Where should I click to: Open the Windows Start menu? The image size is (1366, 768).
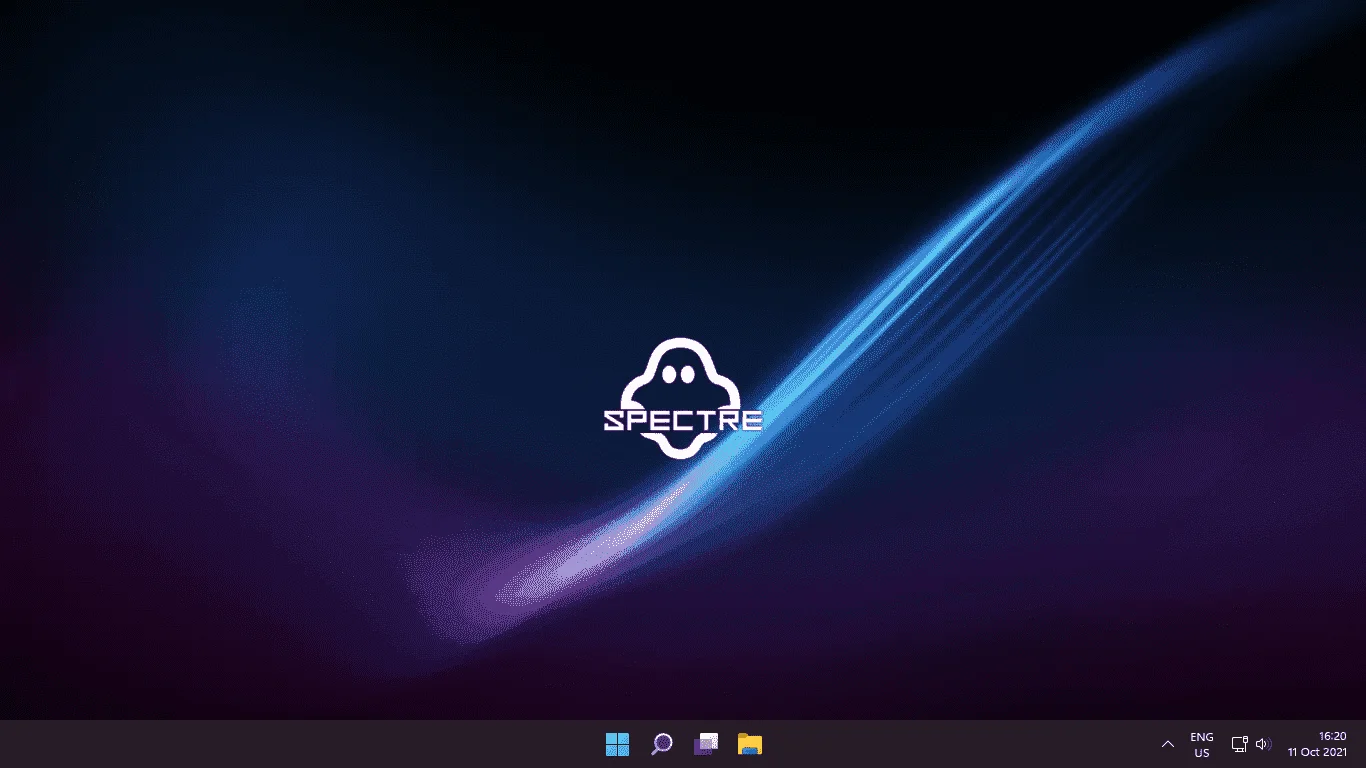[617, 744]
